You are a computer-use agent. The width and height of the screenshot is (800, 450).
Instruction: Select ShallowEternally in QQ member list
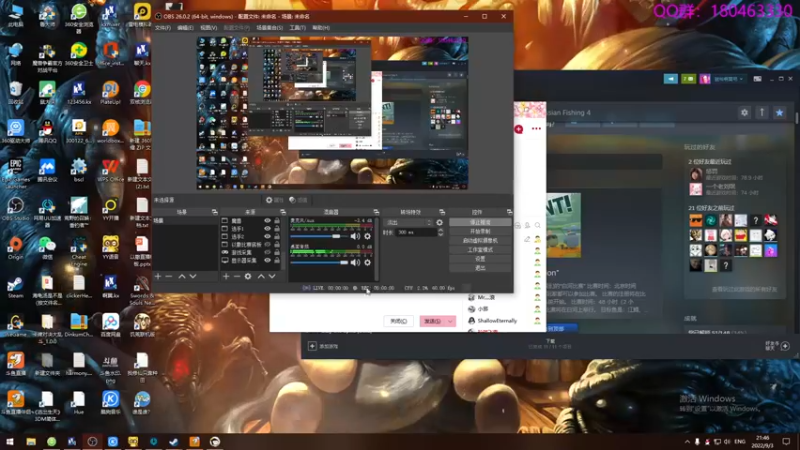click(x=497, y=321)
